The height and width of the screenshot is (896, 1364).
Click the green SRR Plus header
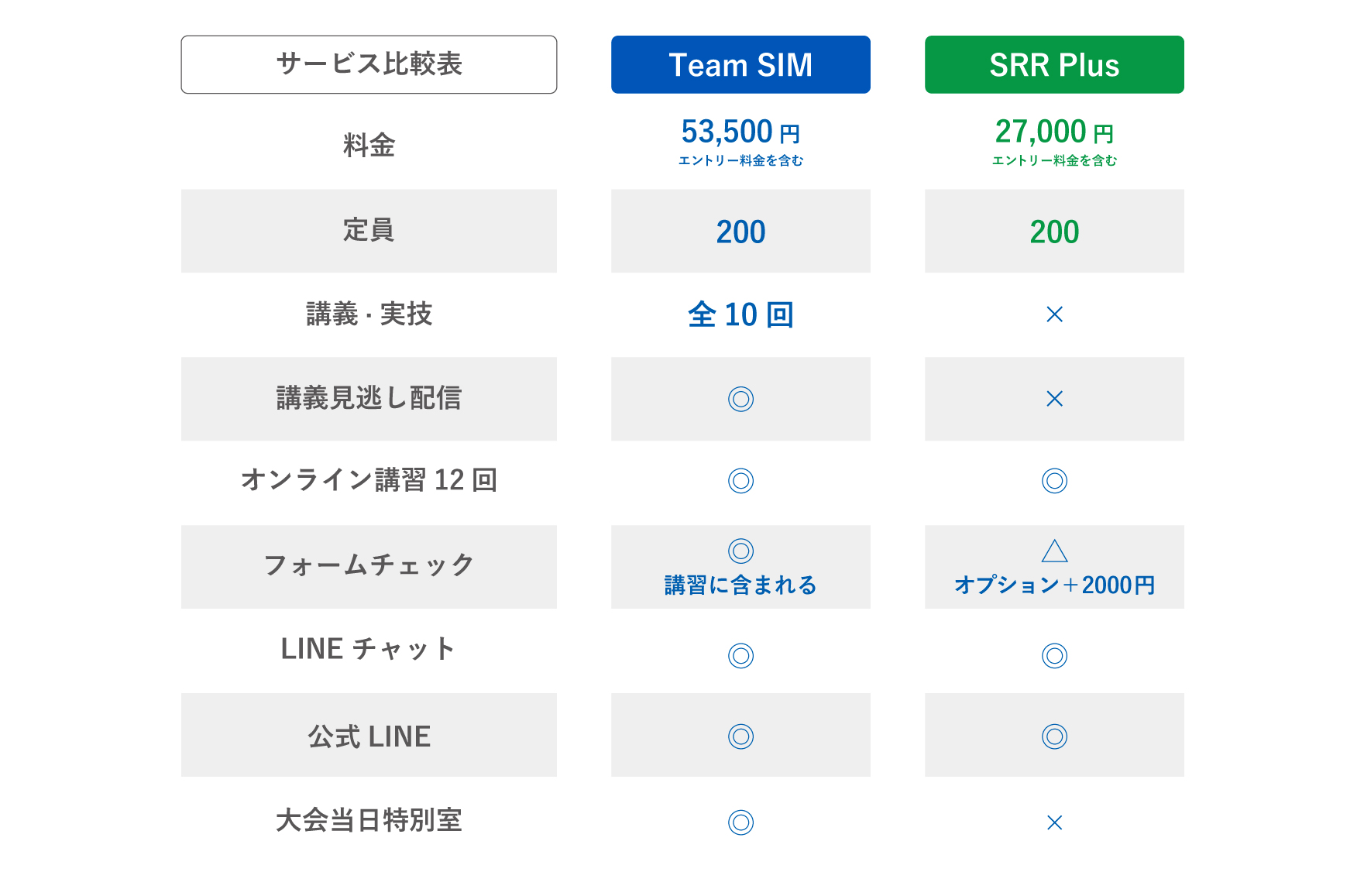pos(1054,64)
